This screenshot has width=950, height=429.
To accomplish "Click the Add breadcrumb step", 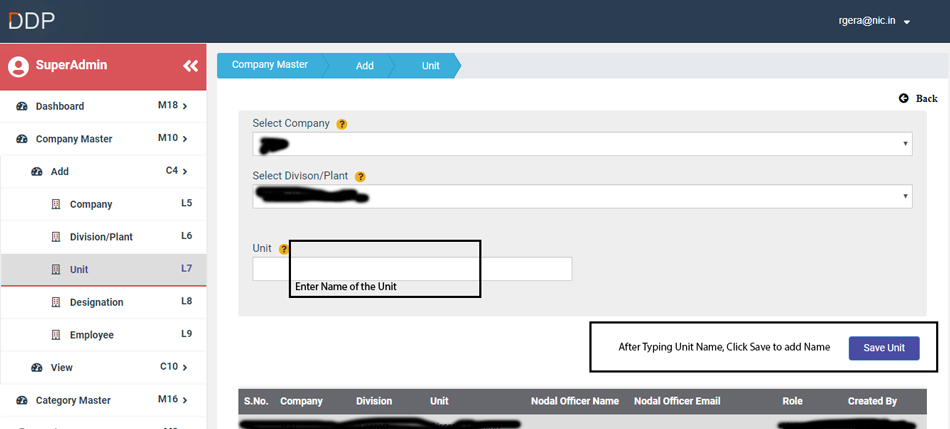I will pyautogui.click(x=365, y=66).
